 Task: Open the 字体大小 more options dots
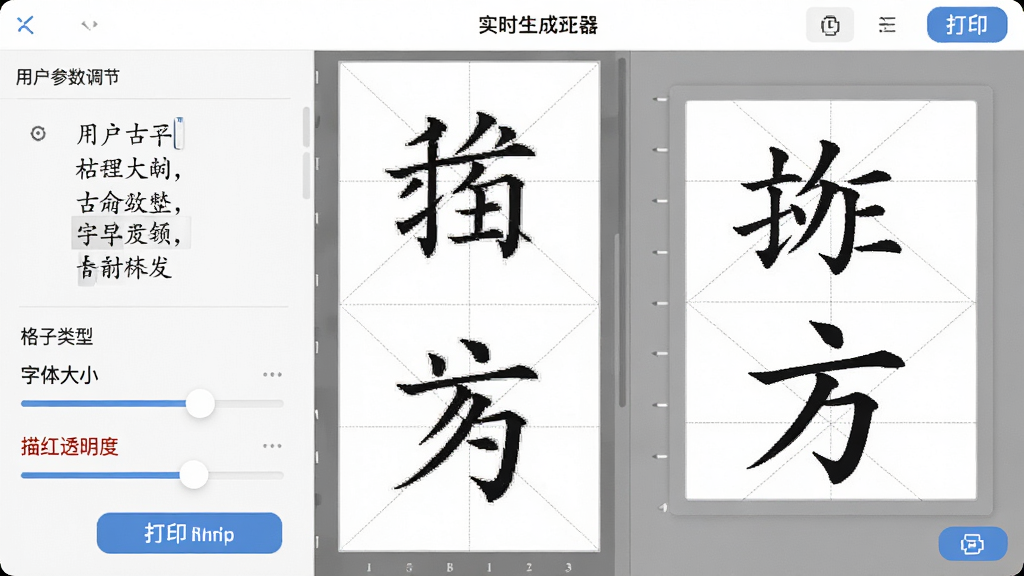click(x=272, y=375)
